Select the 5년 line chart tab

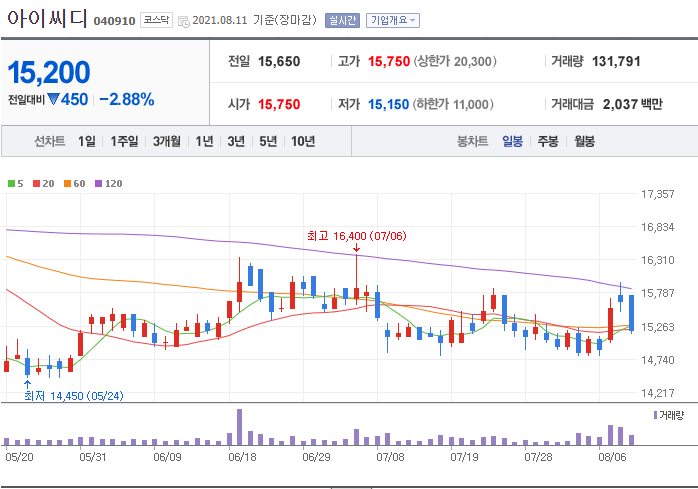point(268,142)
